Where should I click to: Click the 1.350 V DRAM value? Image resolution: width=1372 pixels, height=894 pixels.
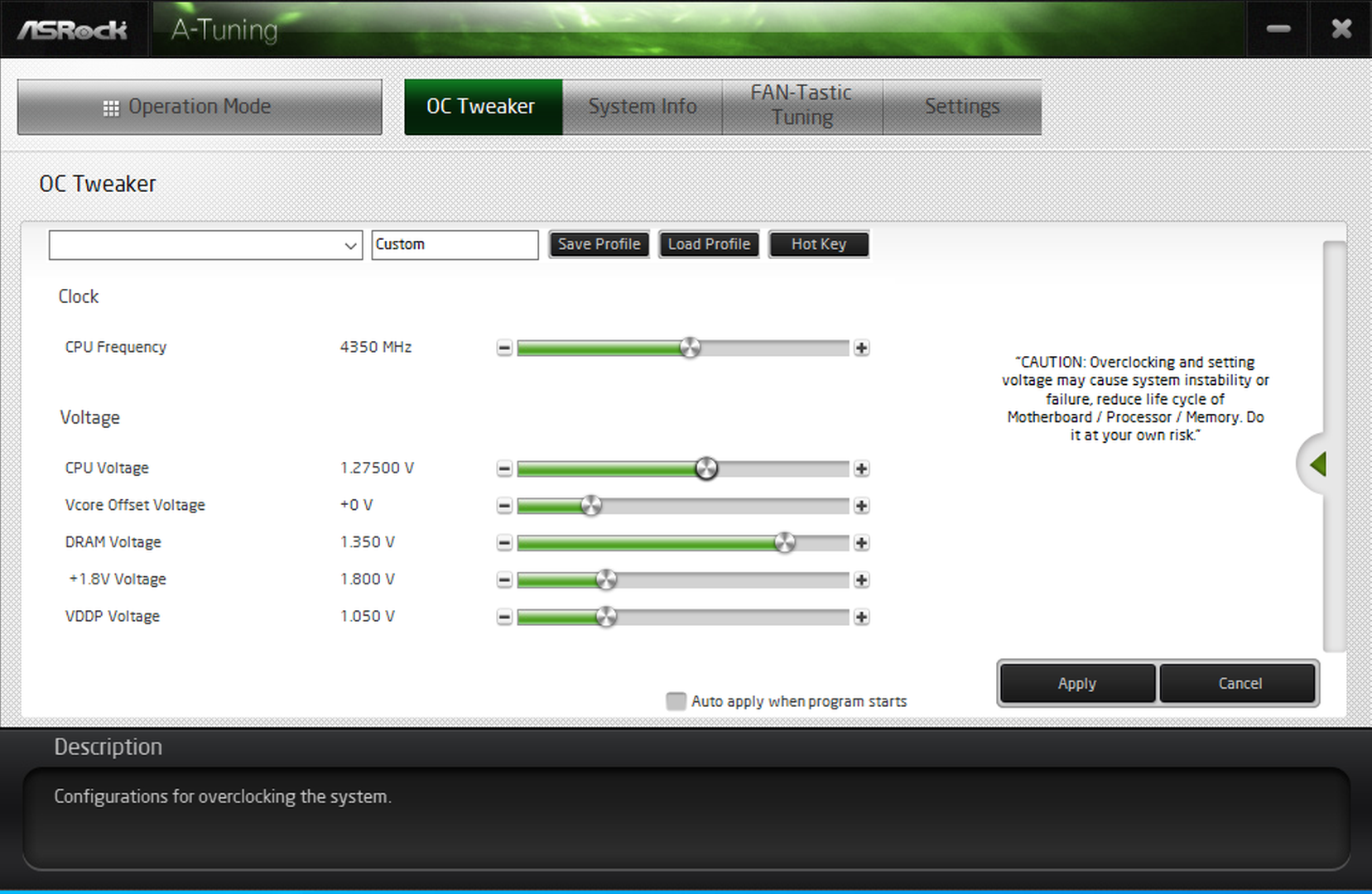coord(368,542)
